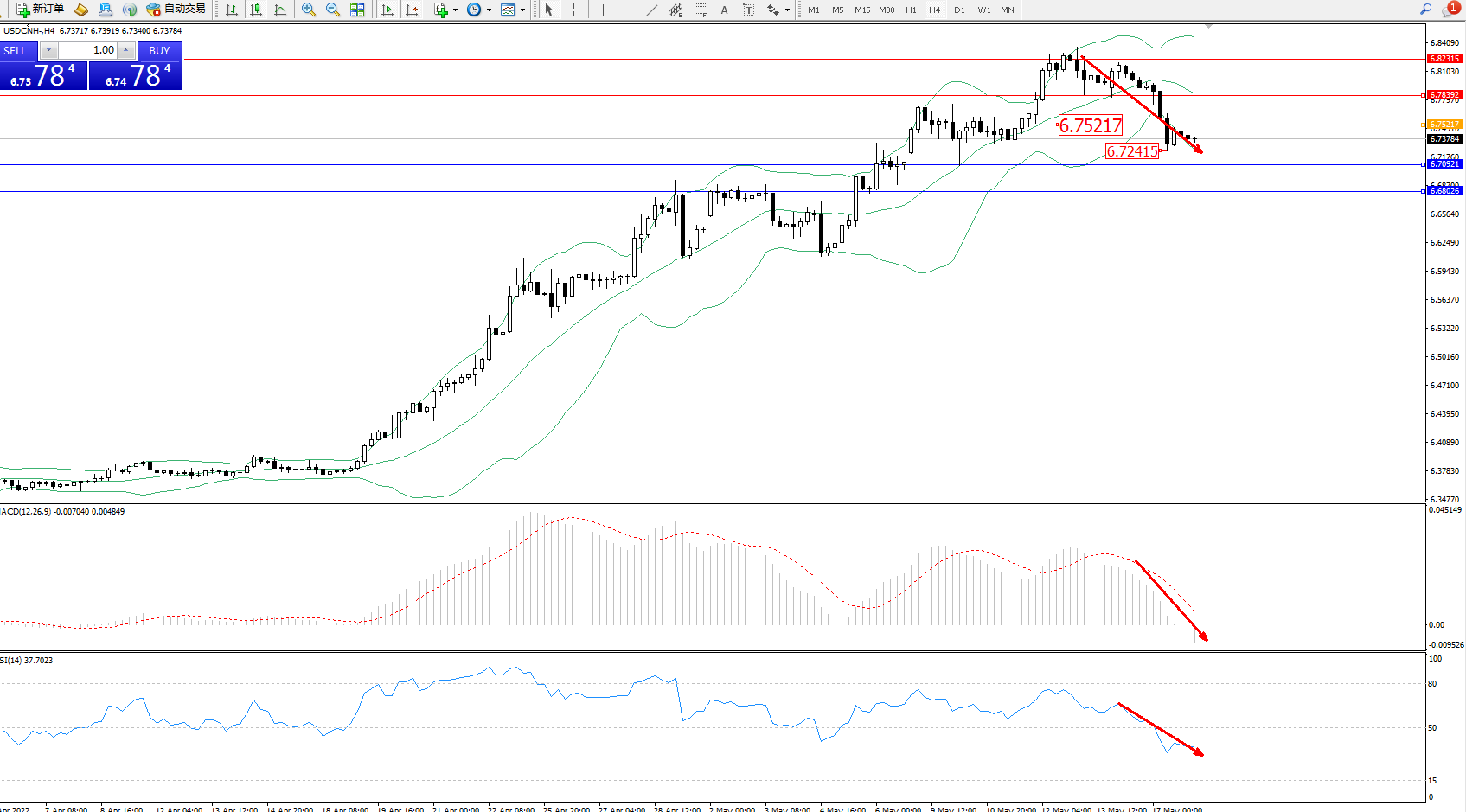Screen dimensions: 1466x812
Task: Select the Fibonacci retracement tool
Action: (x=700, y=10)
